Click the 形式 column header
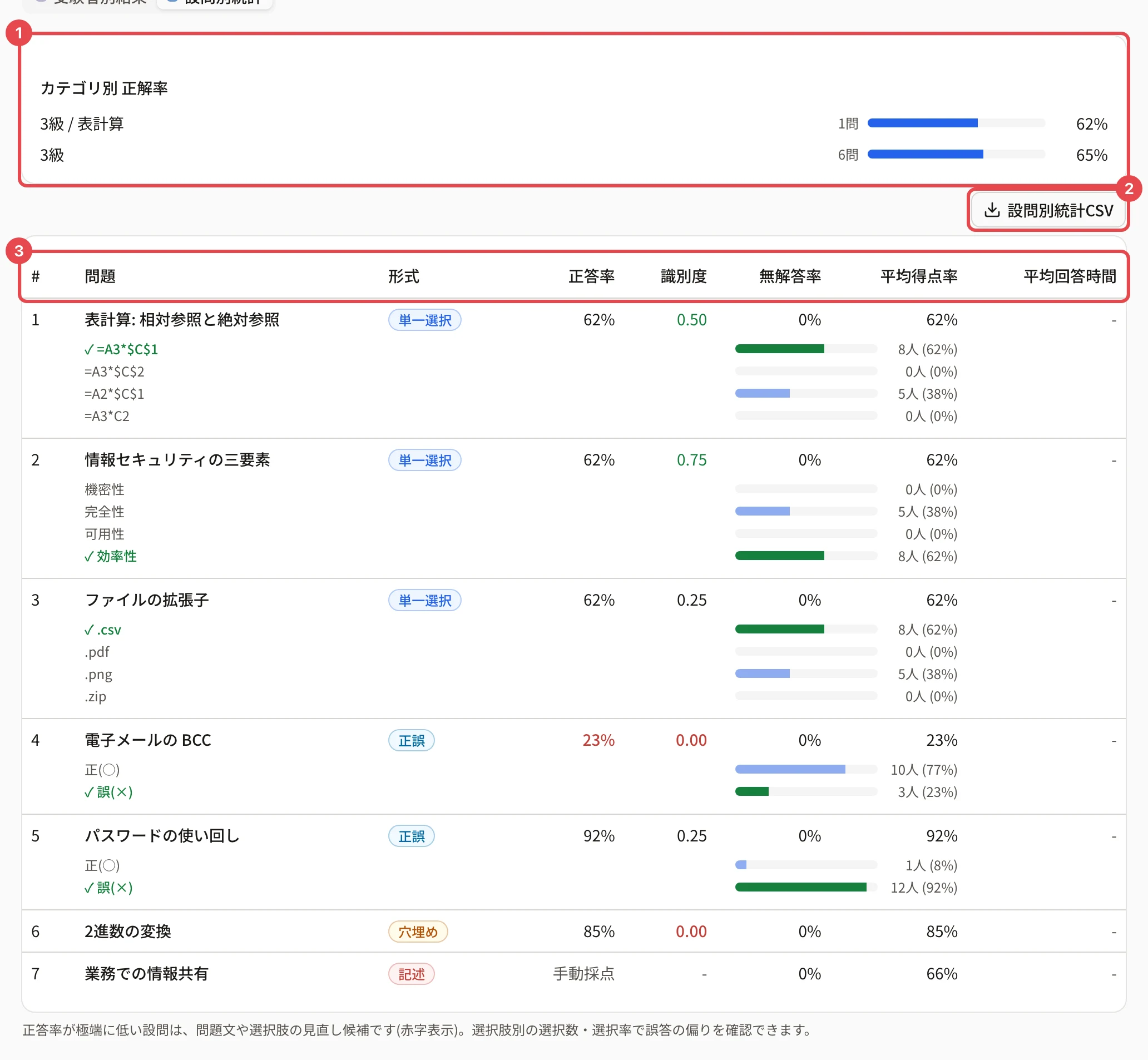1148x1060 pixels. click(403, 276)
